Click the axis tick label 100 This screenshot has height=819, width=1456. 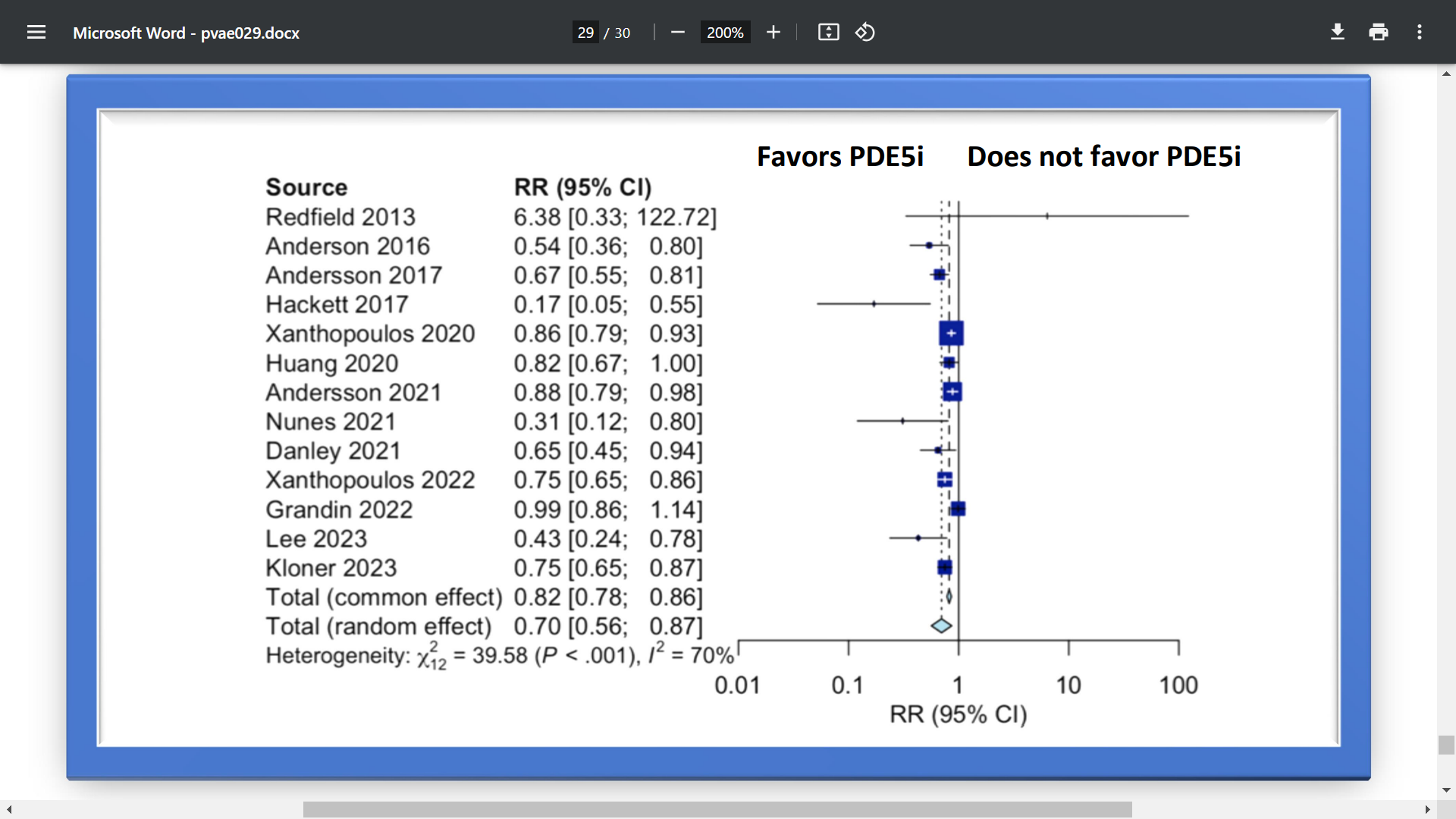[x=1178, y=686]
